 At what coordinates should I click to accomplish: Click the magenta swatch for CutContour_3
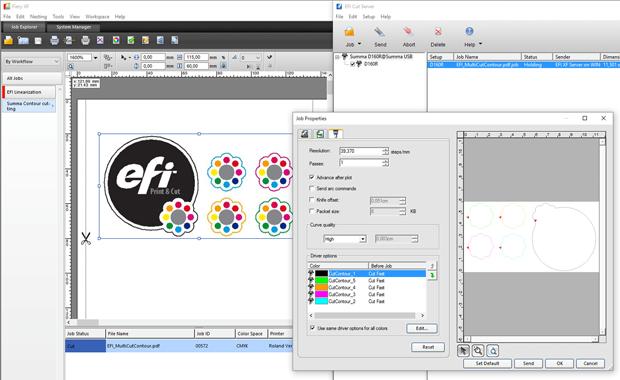click(x=321, y=294)
